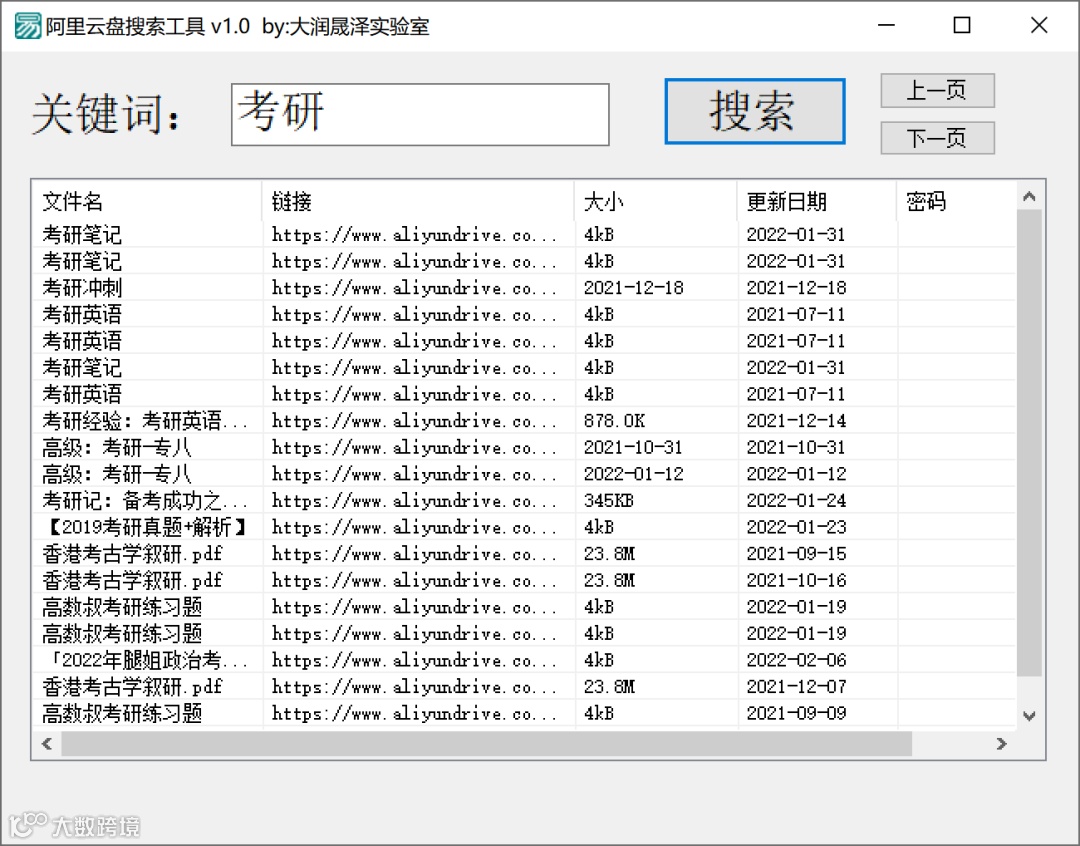The height and width of the screenshot is (846, 1080).
Task: Click the vertical scrollbar thumb of the results list
Action: pyautogui.click(x=1029, y=443)
